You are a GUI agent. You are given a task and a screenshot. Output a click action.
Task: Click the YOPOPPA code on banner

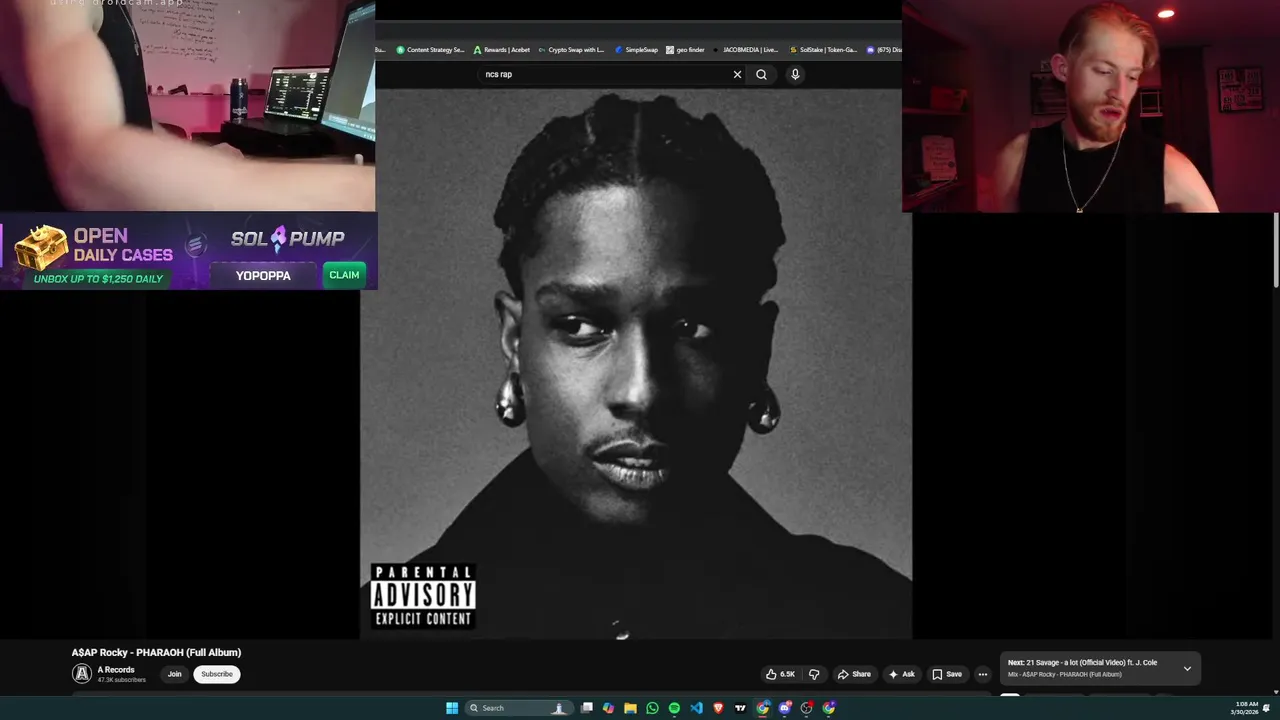pyautogui.click(x=263, y=275)
